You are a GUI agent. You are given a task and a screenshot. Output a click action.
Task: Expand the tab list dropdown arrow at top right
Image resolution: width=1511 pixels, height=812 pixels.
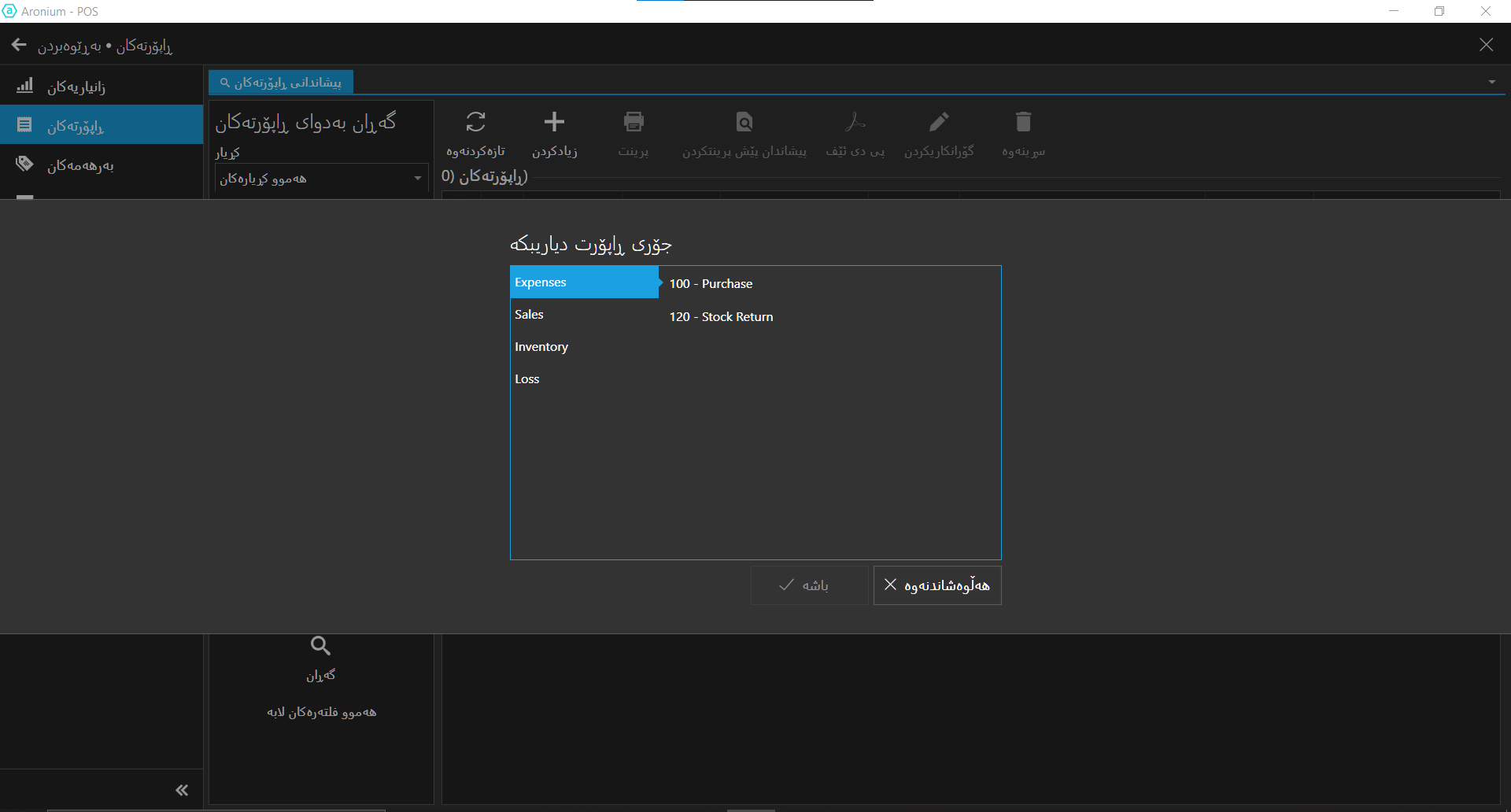(1491, 82)
